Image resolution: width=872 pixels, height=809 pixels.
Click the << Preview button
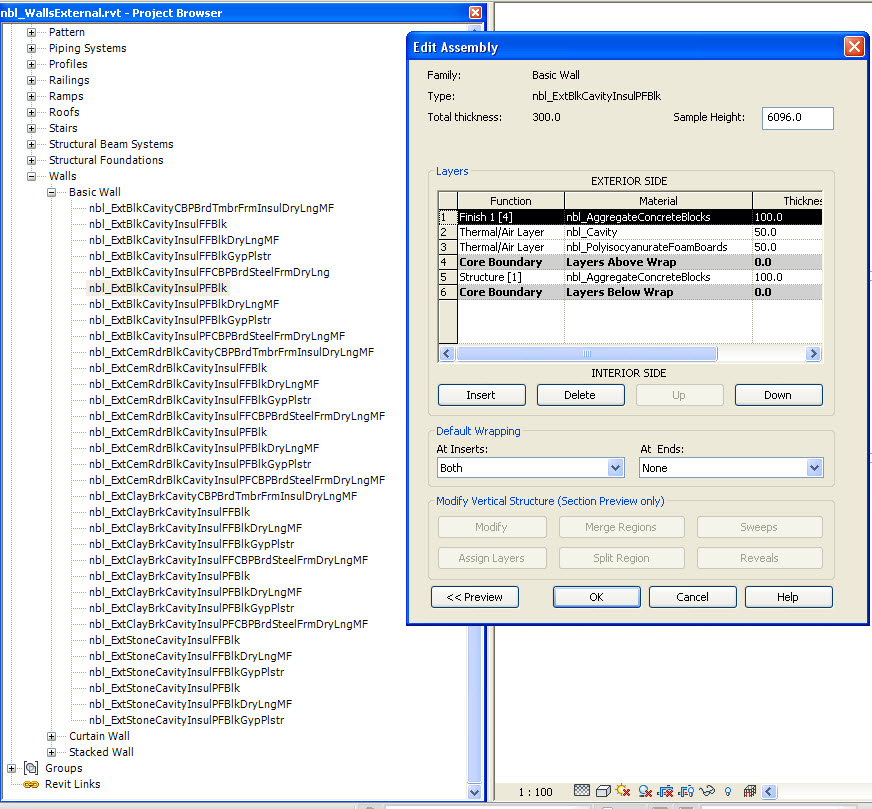tap(475, 597)
